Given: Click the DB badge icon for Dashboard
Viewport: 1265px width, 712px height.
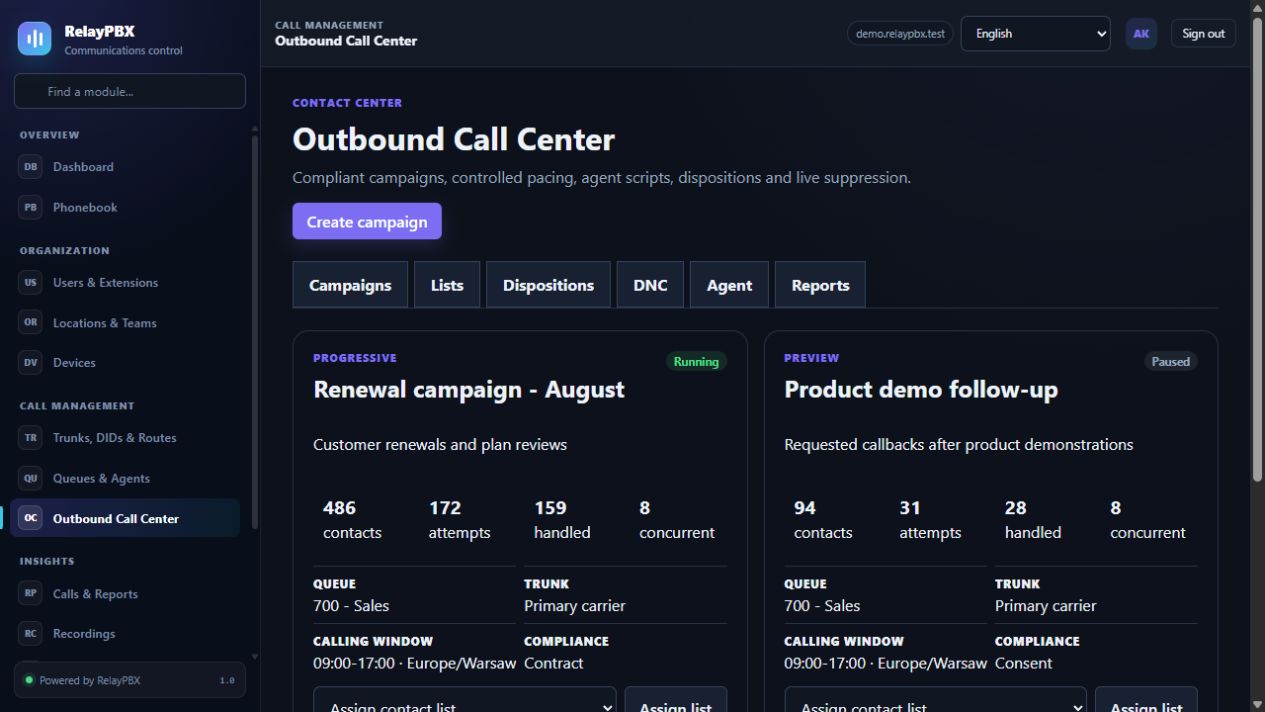Looking at the screenshot, I should coord(31,167).
